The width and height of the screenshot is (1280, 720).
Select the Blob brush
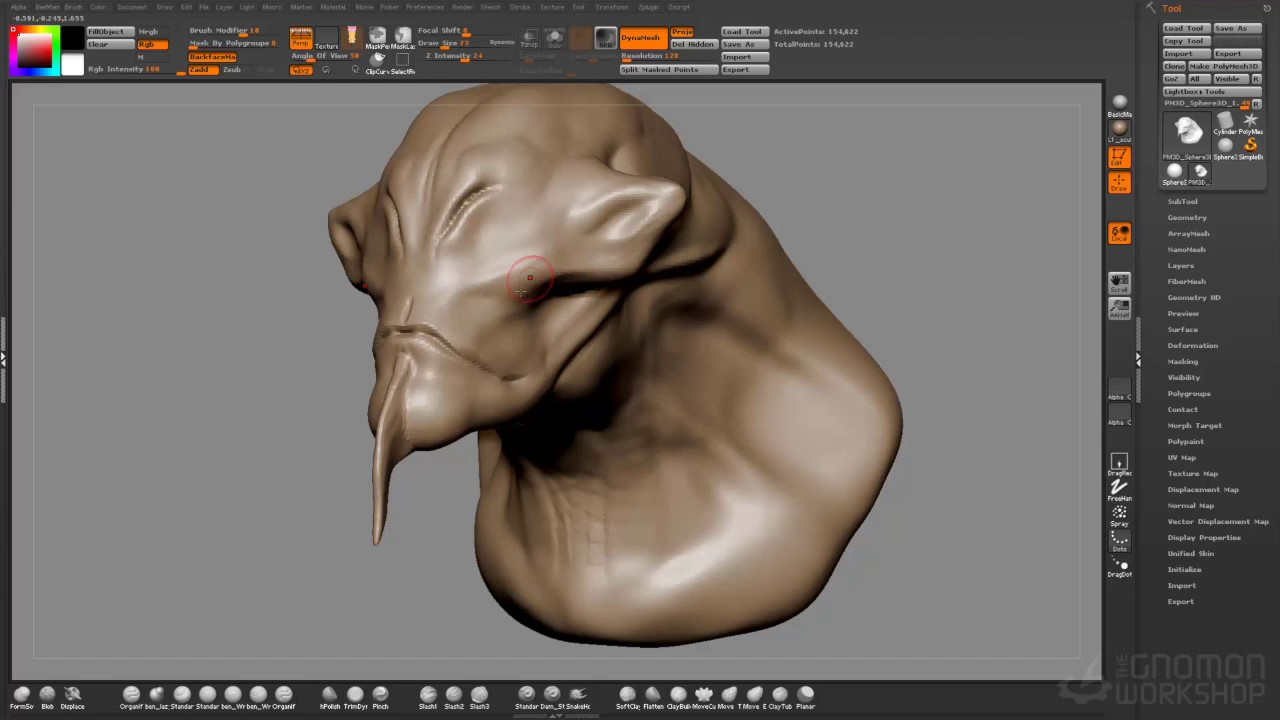coord(47,697)
